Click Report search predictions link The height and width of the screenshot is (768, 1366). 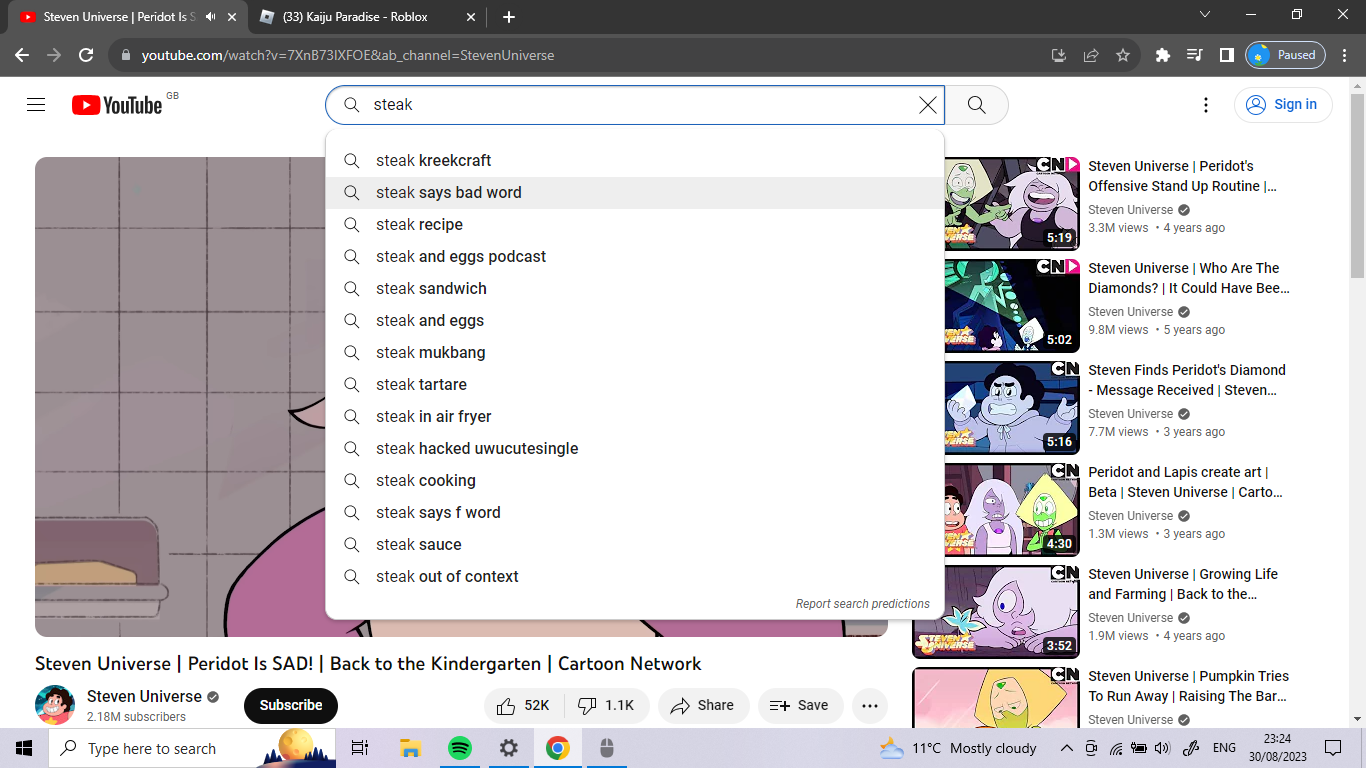click(862, 604)
